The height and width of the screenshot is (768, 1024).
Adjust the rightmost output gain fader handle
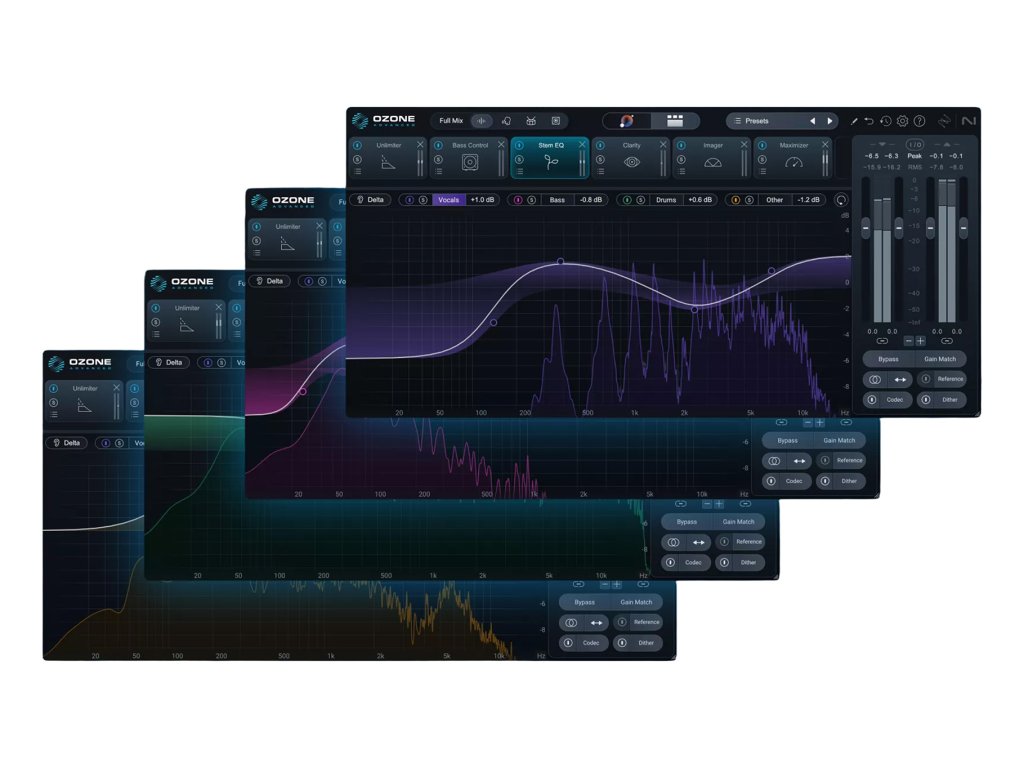tap(963, 227)
